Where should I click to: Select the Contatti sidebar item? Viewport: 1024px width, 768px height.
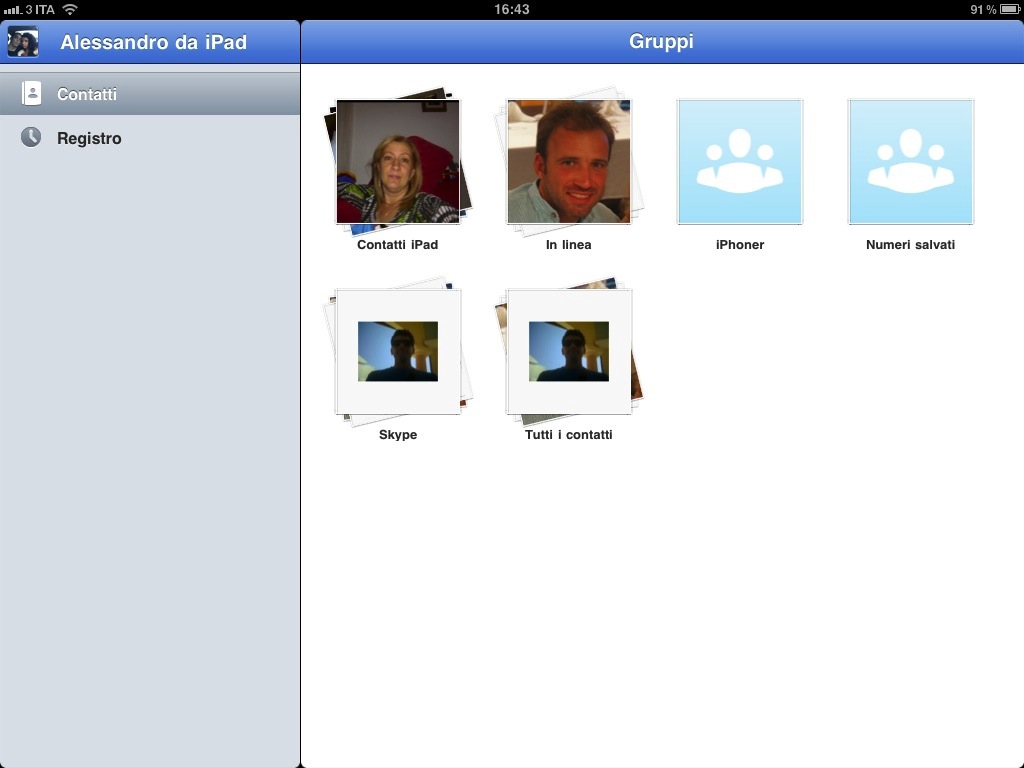click(150, 93)
